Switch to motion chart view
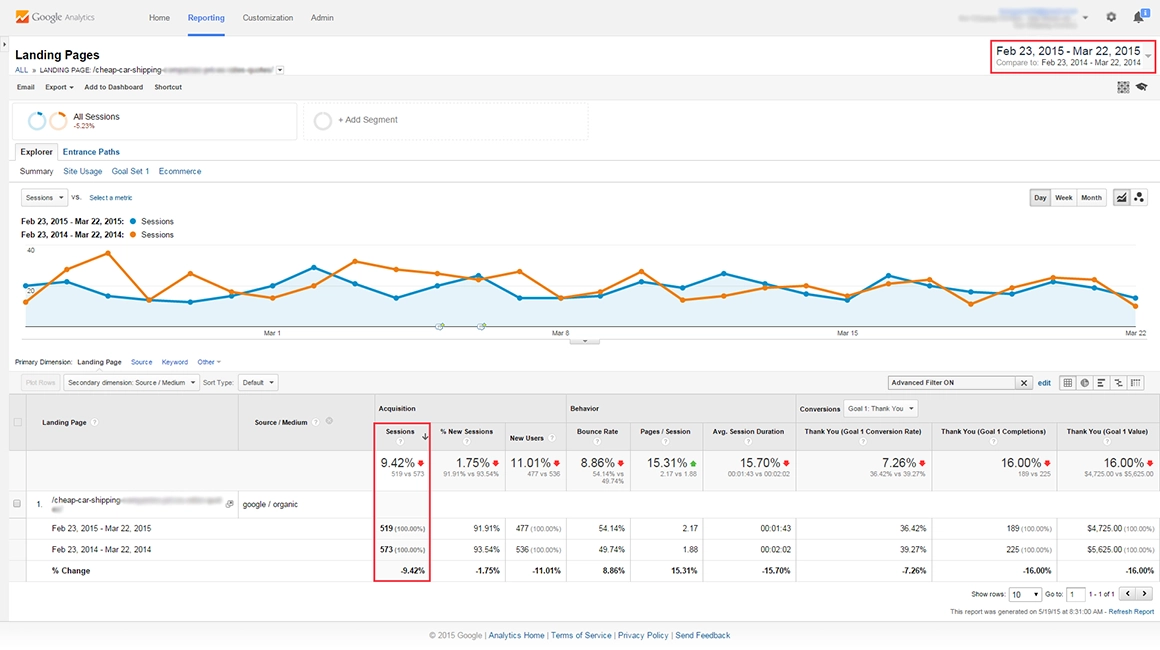The width and height of the screenshot is (1160, 650). pos(1139,198)
